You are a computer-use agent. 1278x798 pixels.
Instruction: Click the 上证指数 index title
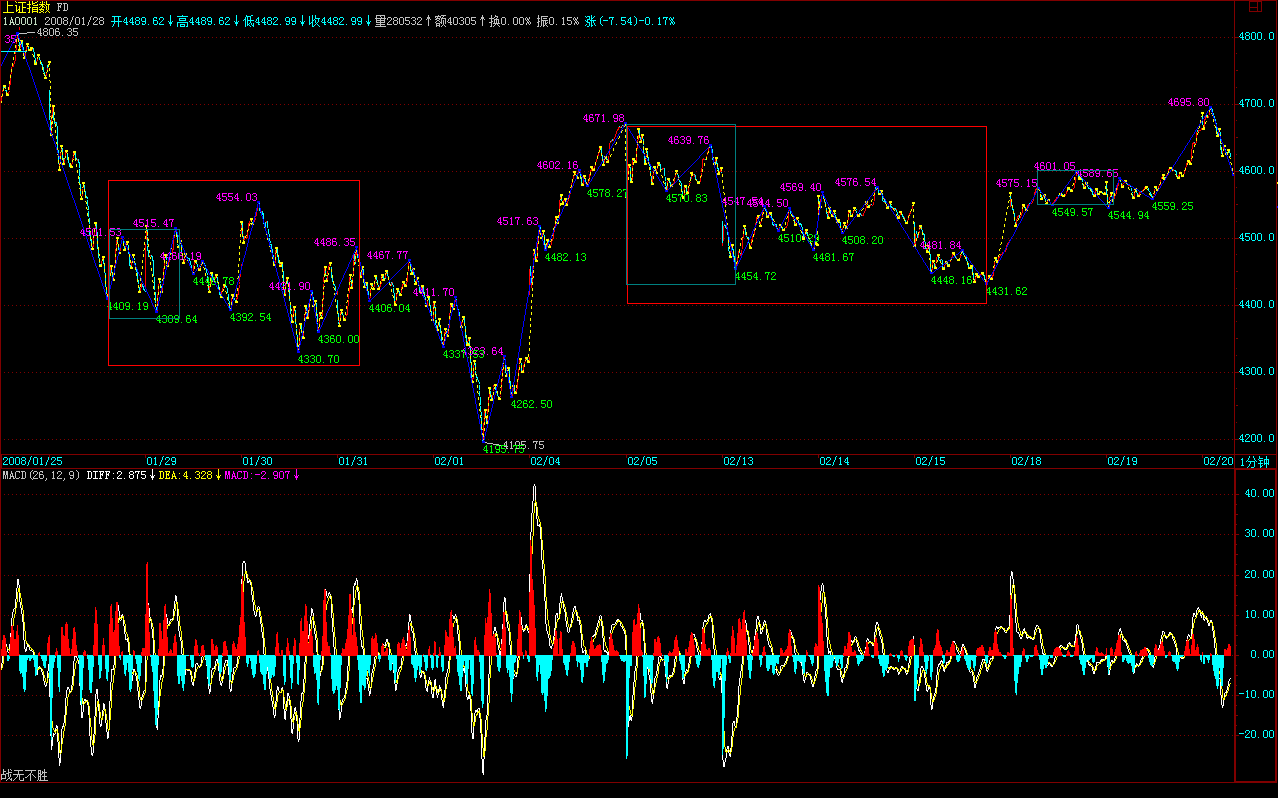tap(27, 7)
